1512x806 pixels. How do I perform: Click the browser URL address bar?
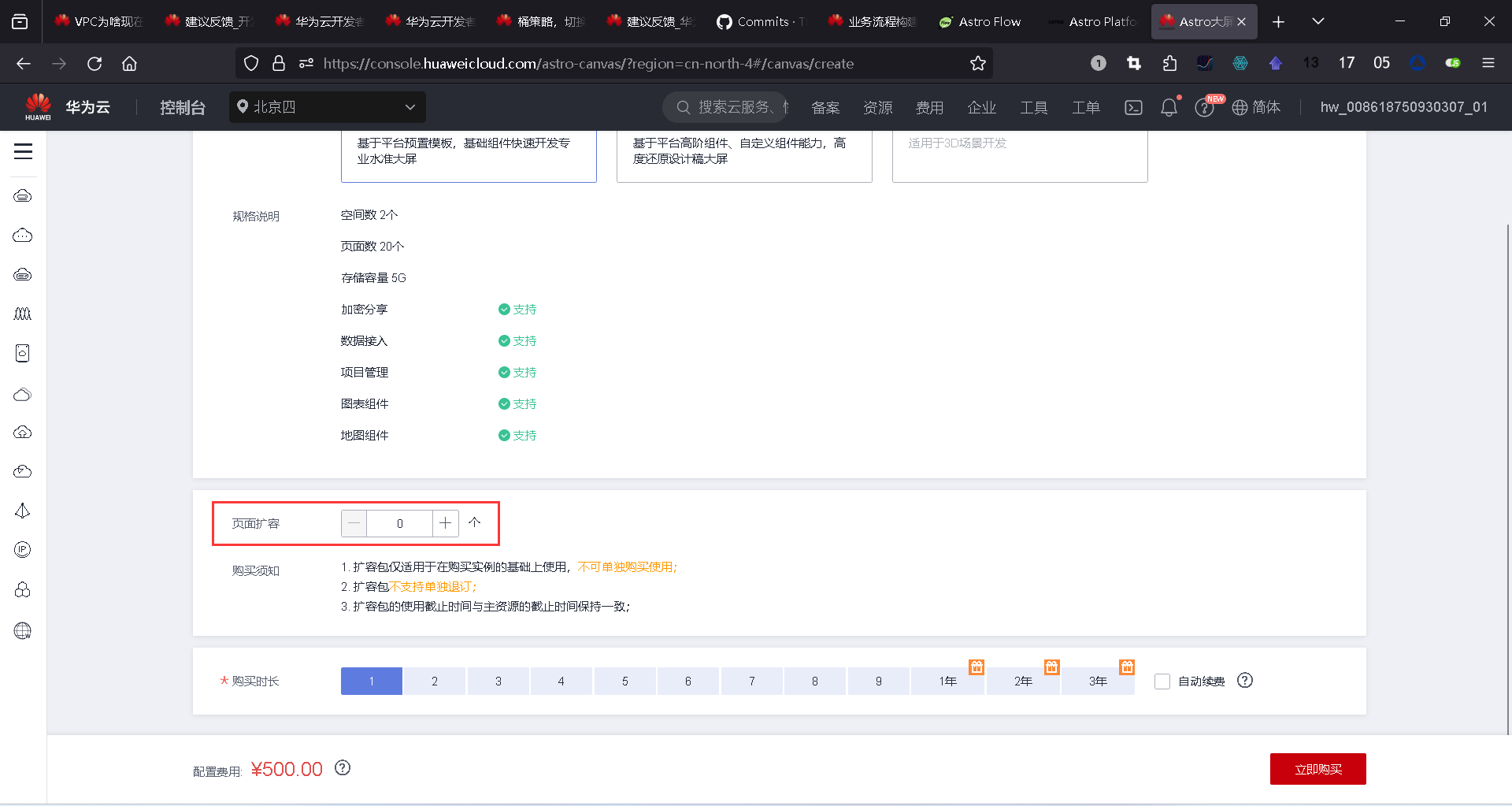(x=614, y=63)
